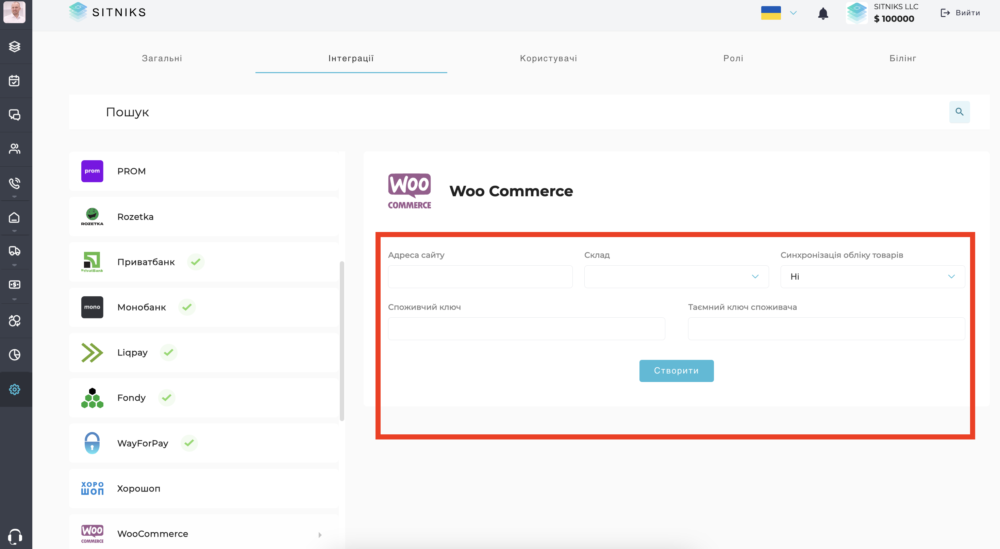The width and height of the screenshot is (1000, 549).
Task: Click the green checkmark next to Приватбанк
Action: (x=196, y=261)
